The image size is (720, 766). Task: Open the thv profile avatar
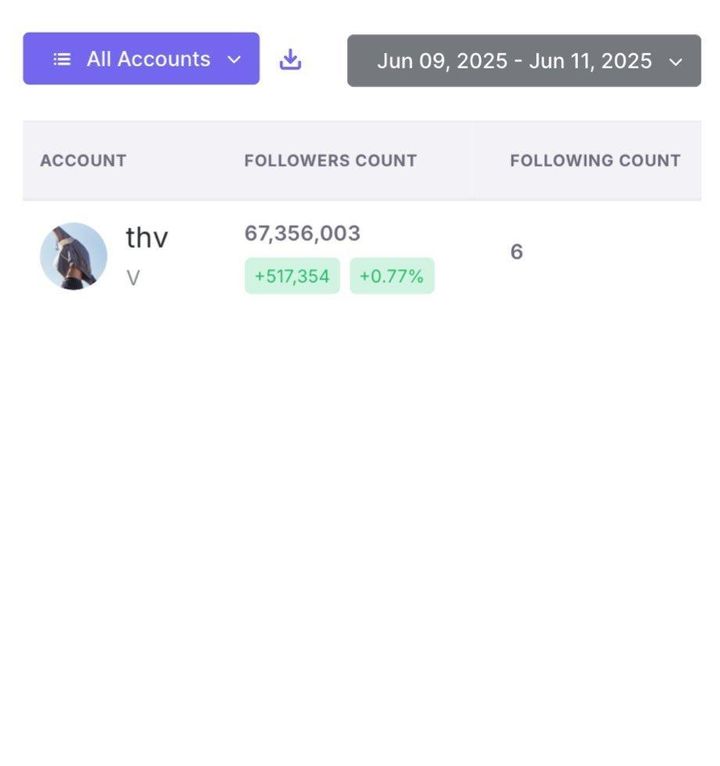tap(73, 256)
